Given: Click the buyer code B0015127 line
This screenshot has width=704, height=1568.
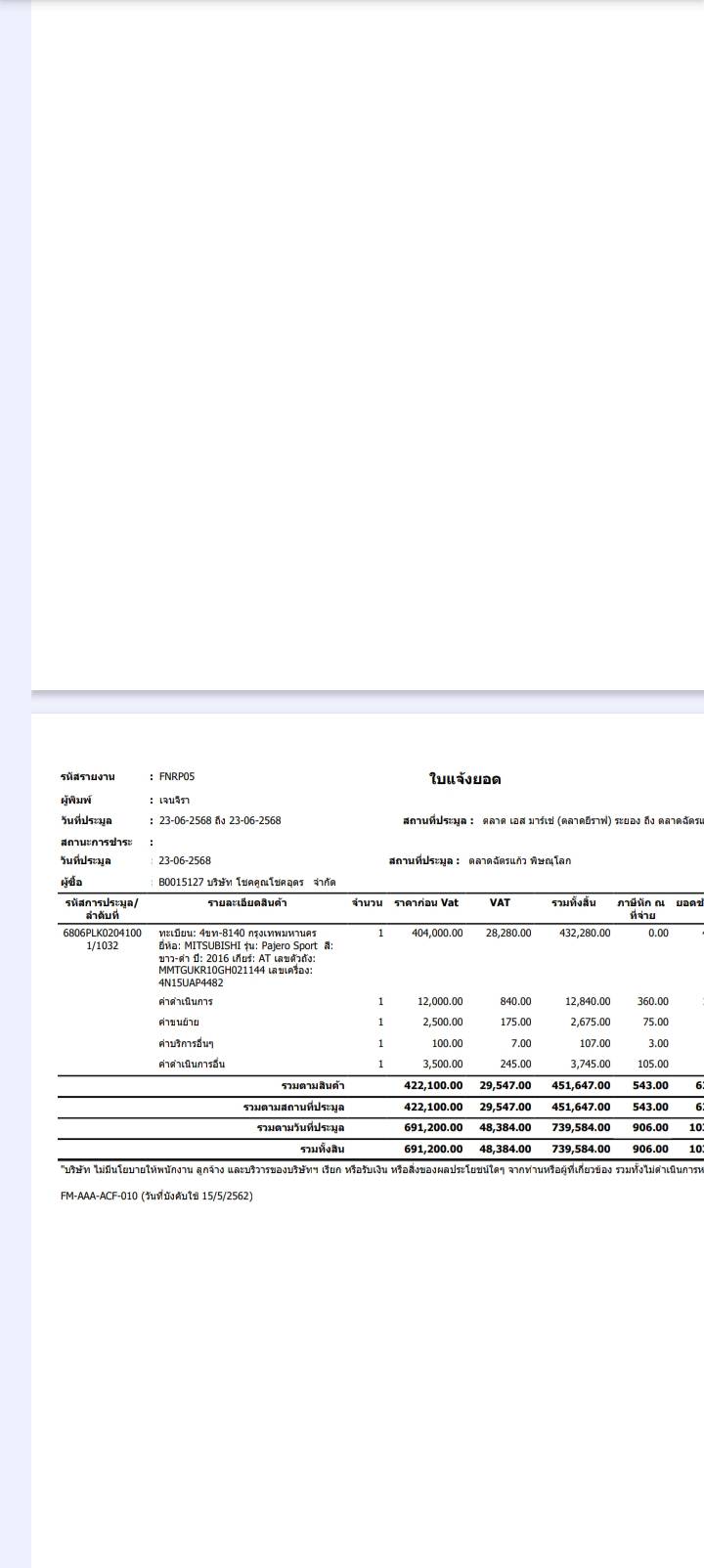Looking at the screenshot, I should coord(247,882).
